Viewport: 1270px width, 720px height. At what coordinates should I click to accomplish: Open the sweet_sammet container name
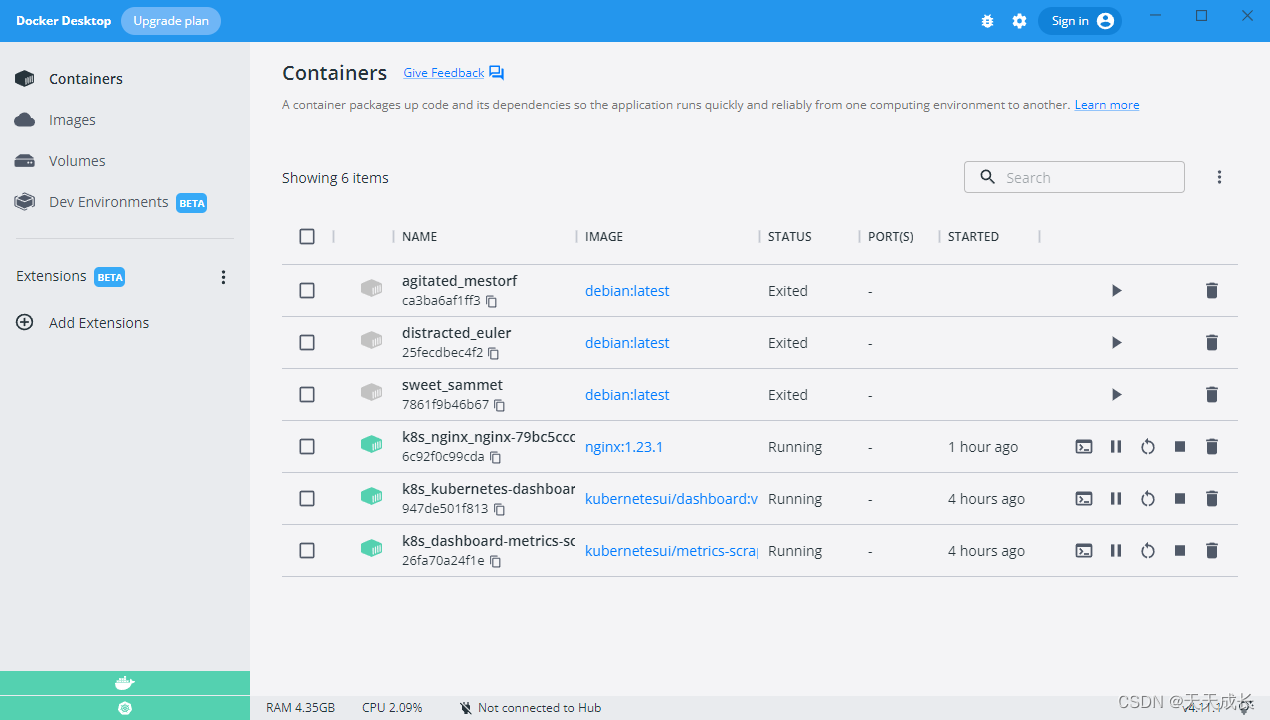(452, 385)
